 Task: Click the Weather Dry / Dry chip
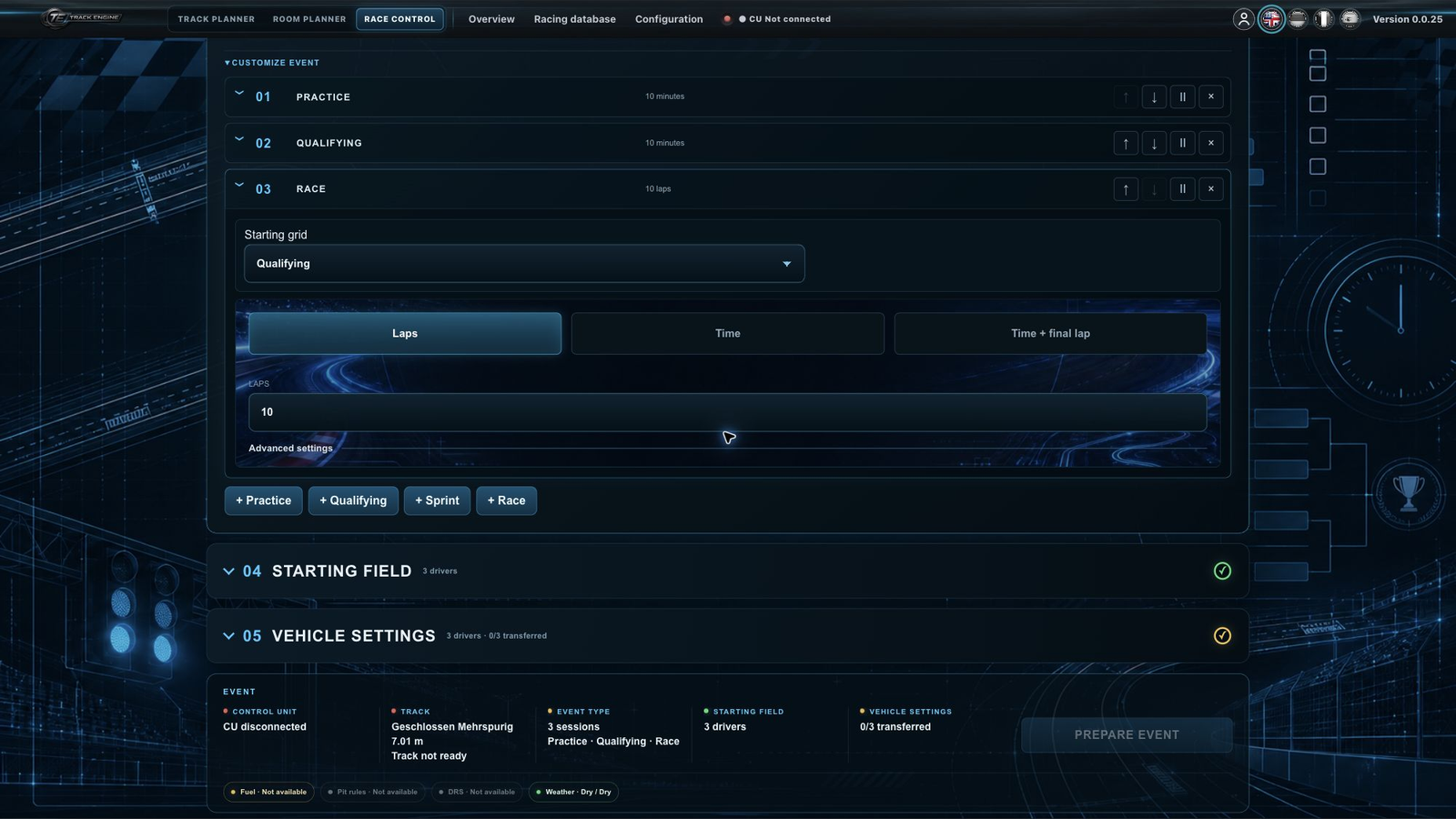[573, 792]
